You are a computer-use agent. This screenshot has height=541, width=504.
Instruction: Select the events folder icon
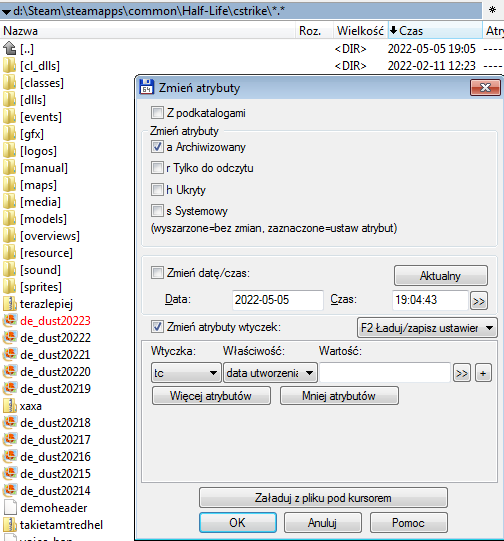click(x=10, y=117)
